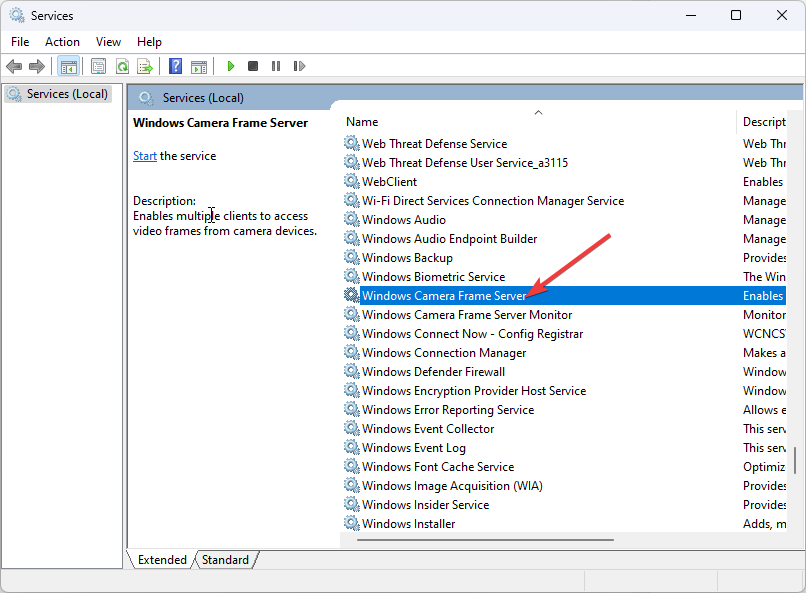The width and height of the screenshot is (806, 593).
Task: Open Properties from the toolbar icon
Action: [x=98, y=66]
